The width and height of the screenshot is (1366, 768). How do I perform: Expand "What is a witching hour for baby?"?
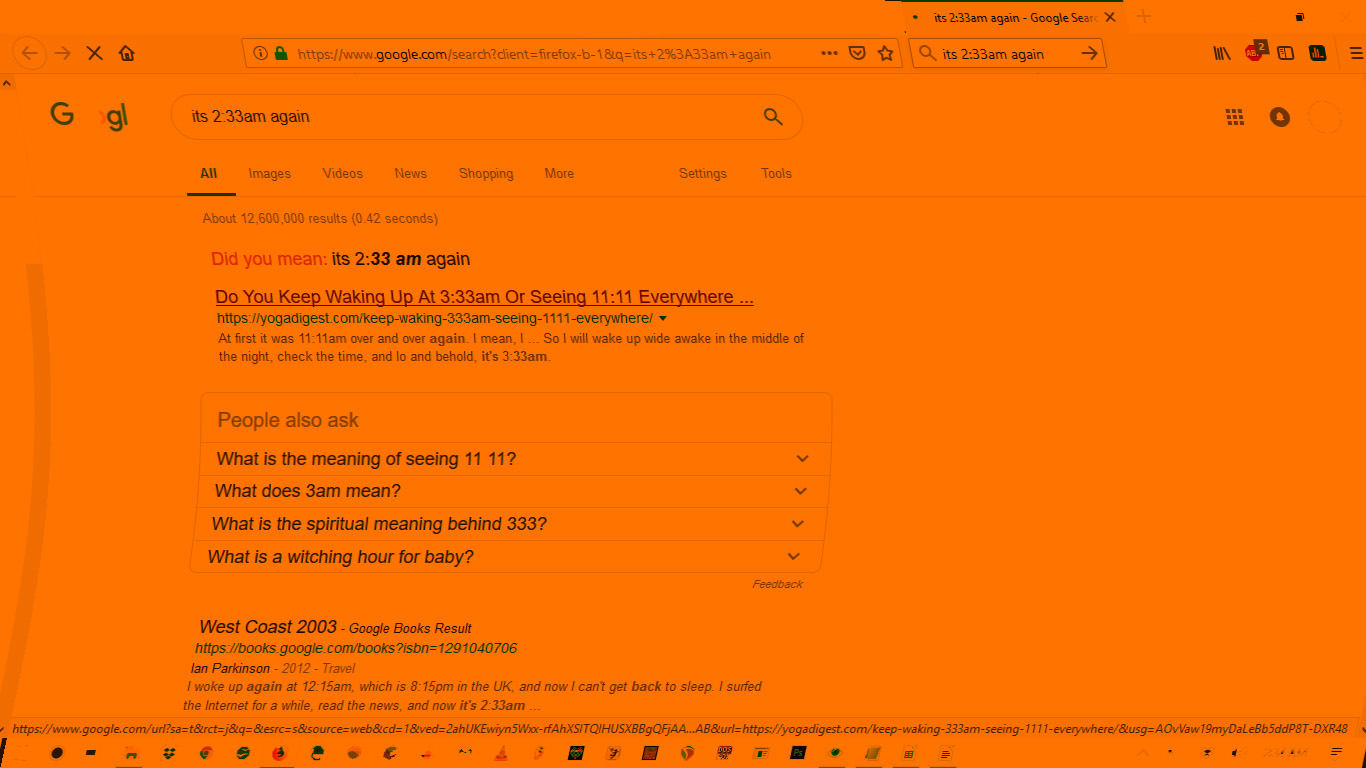[x=794, y=557]
